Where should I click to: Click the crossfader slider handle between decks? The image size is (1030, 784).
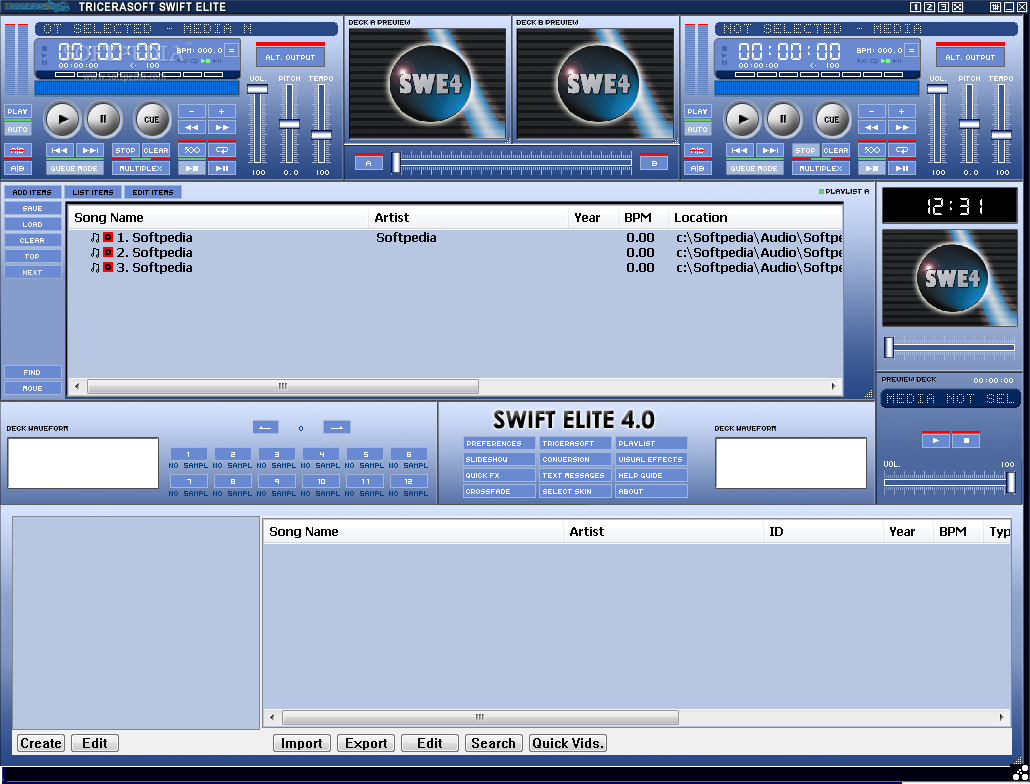pyautogui.click(x=396, y=162)
